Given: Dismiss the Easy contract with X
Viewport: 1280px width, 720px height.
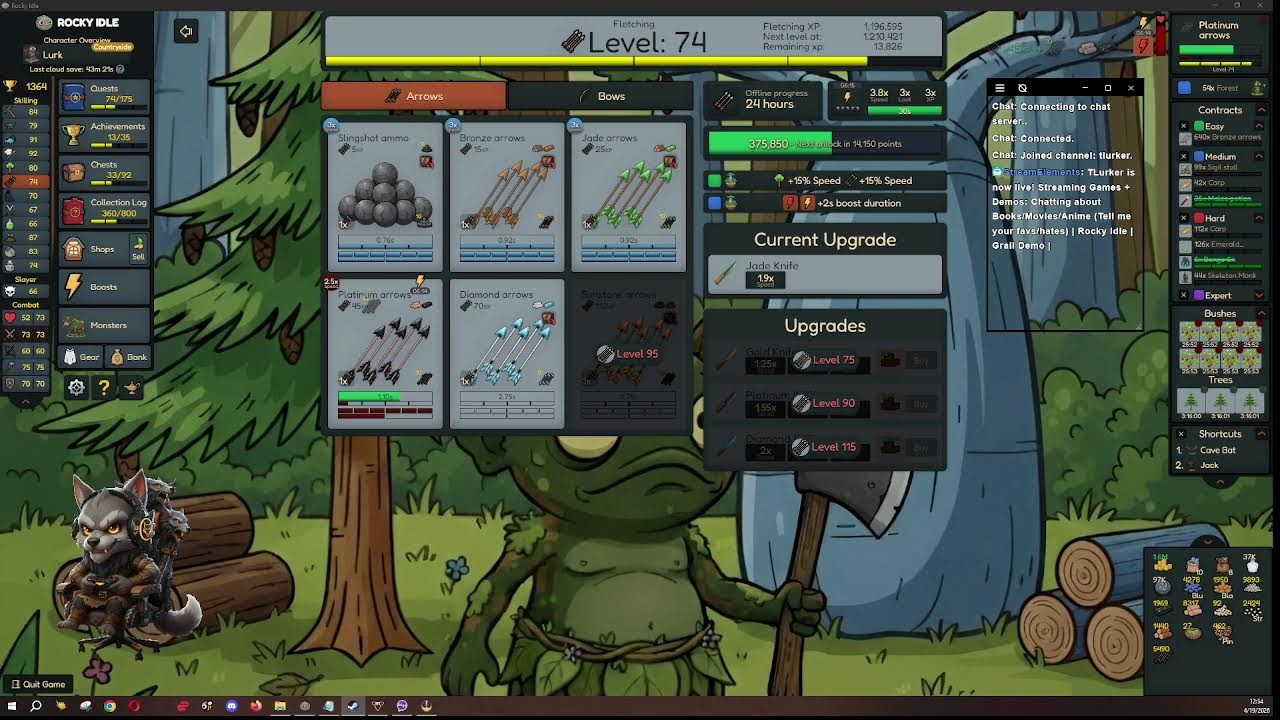Looking at the screenshot, I should [1184, 127].
